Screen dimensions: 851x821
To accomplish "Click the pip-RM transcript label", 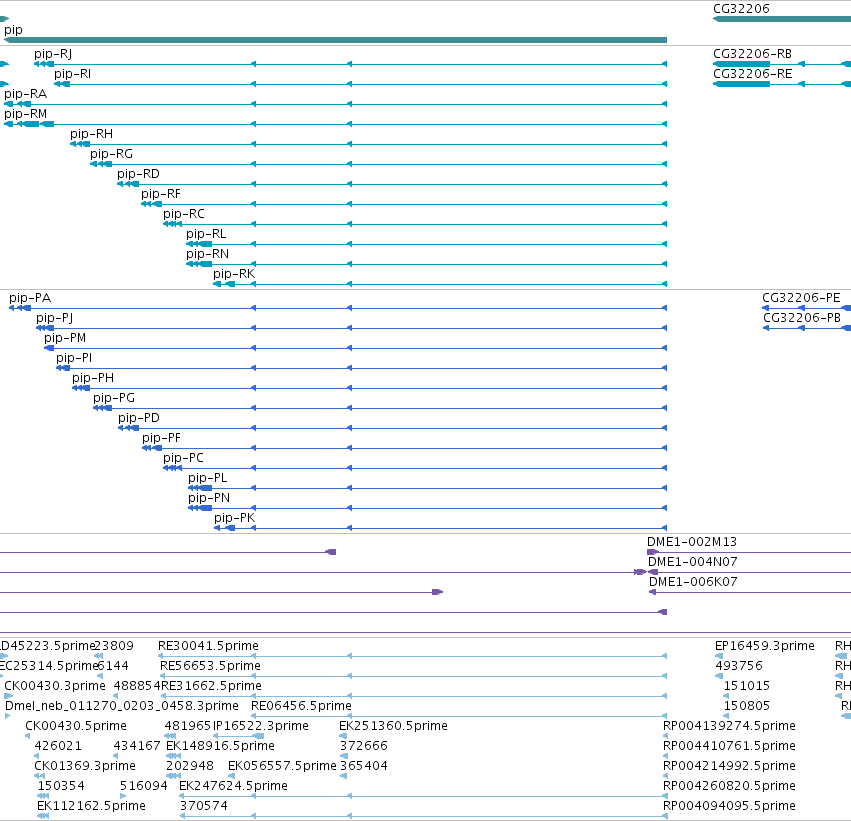I will click(x=25, y=114).
